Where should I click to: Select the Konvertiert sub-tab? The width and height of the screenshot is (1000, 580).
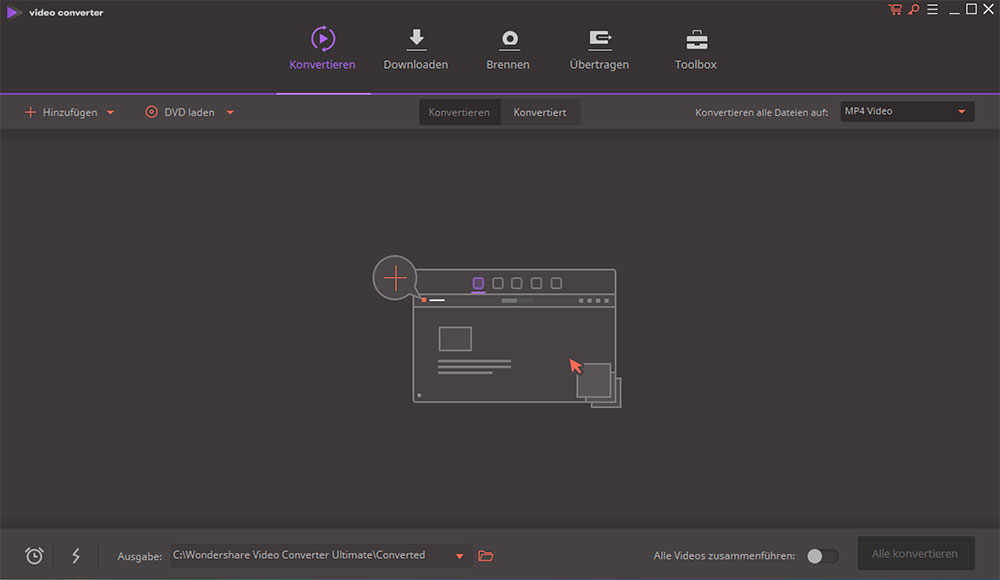pos(540,112)
